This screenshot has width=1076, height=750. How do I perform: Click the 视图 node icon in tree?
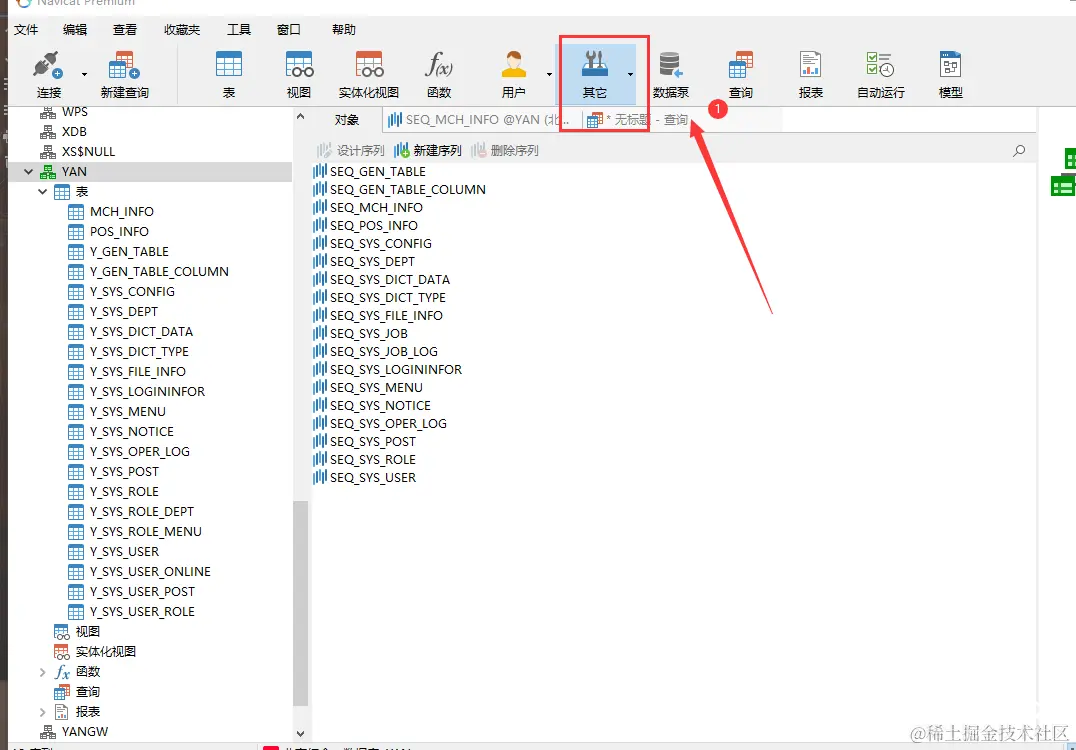[x=61, y=631]
